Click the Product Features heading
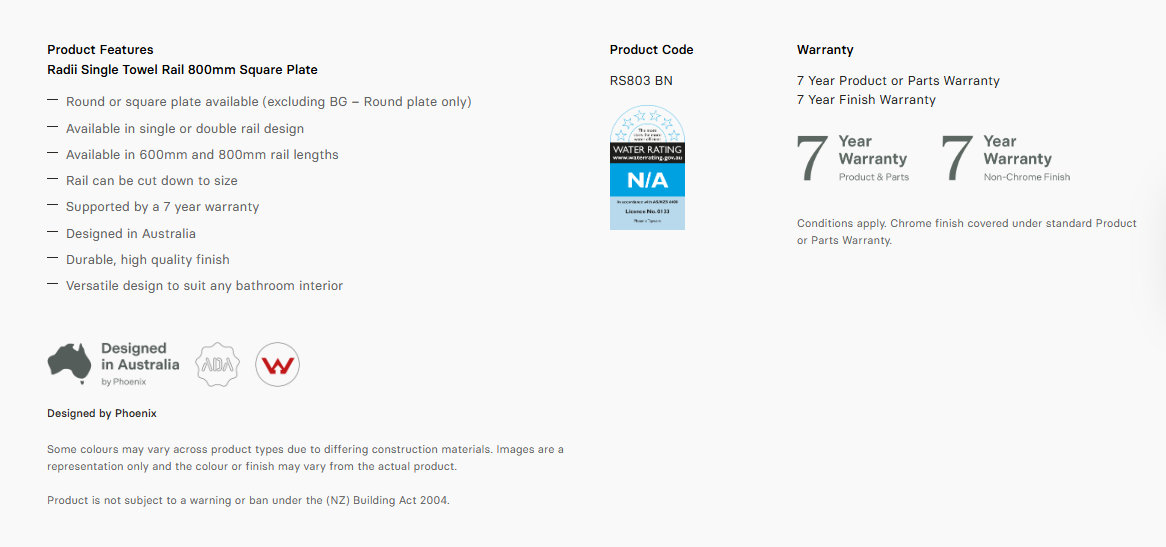This screenshot has height=547, width=1166. coord(100,50)
